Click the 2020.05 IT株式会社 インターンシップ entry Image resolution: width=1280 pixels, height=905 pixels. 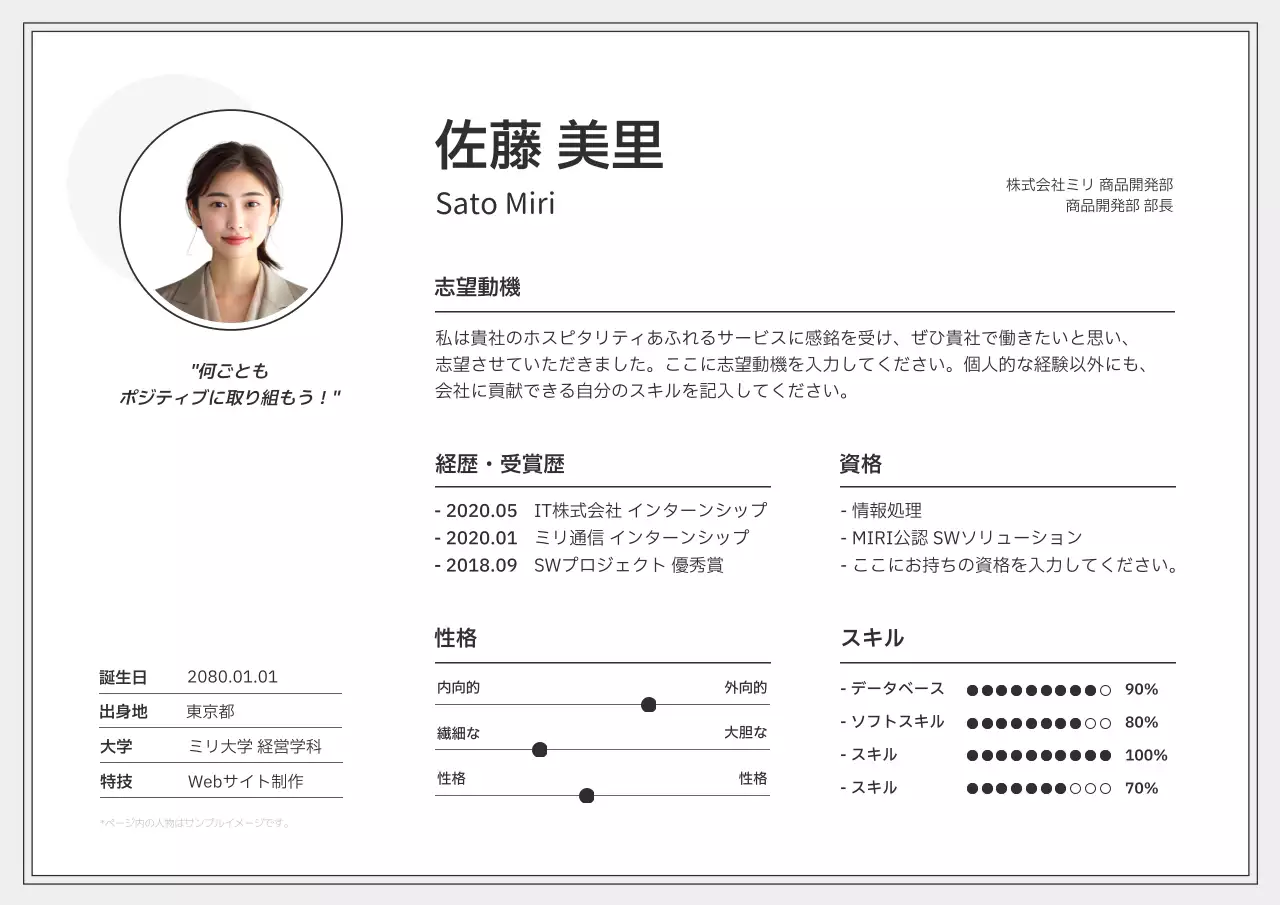click(602, 510)
